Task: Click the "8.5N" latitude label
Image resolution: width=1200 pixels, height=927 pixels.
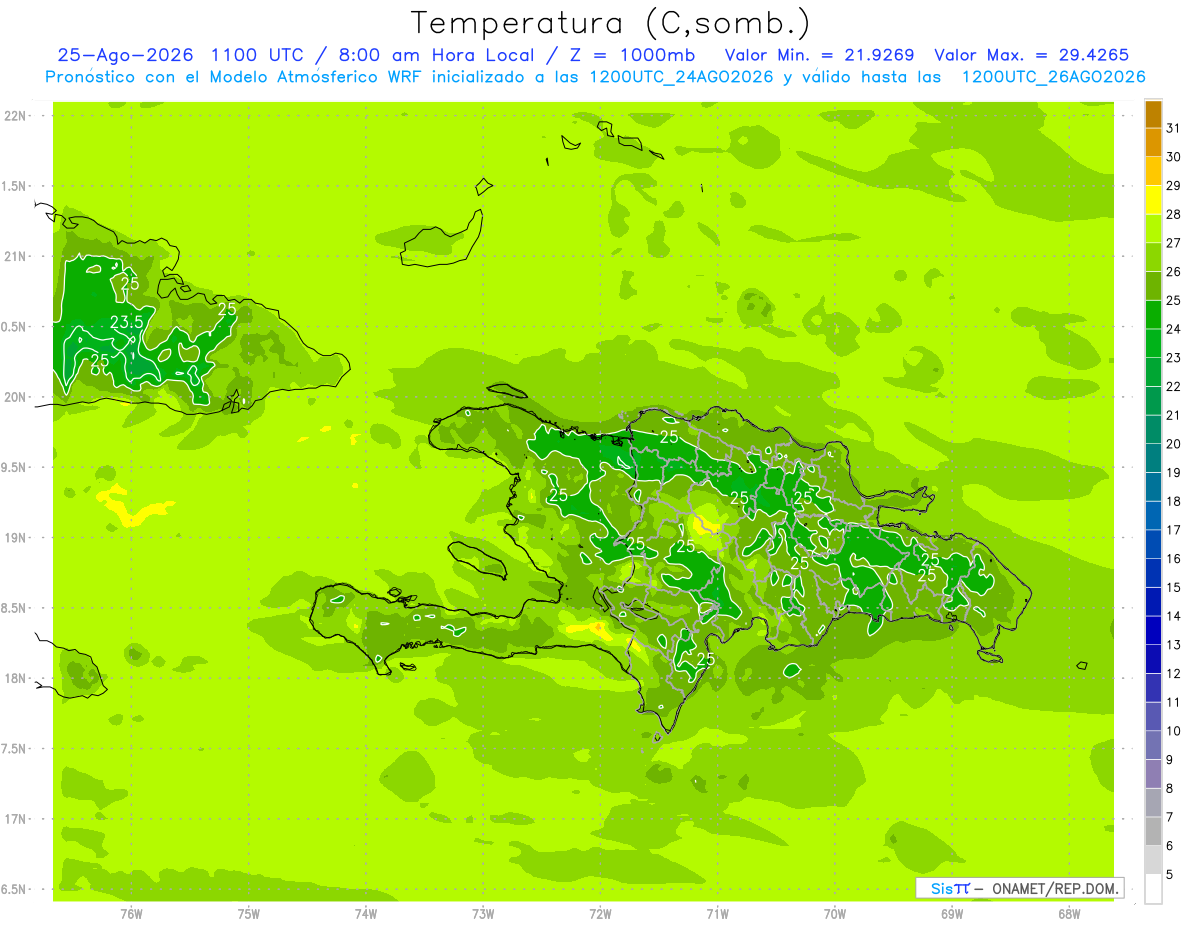Action: [x=13, y=608]
